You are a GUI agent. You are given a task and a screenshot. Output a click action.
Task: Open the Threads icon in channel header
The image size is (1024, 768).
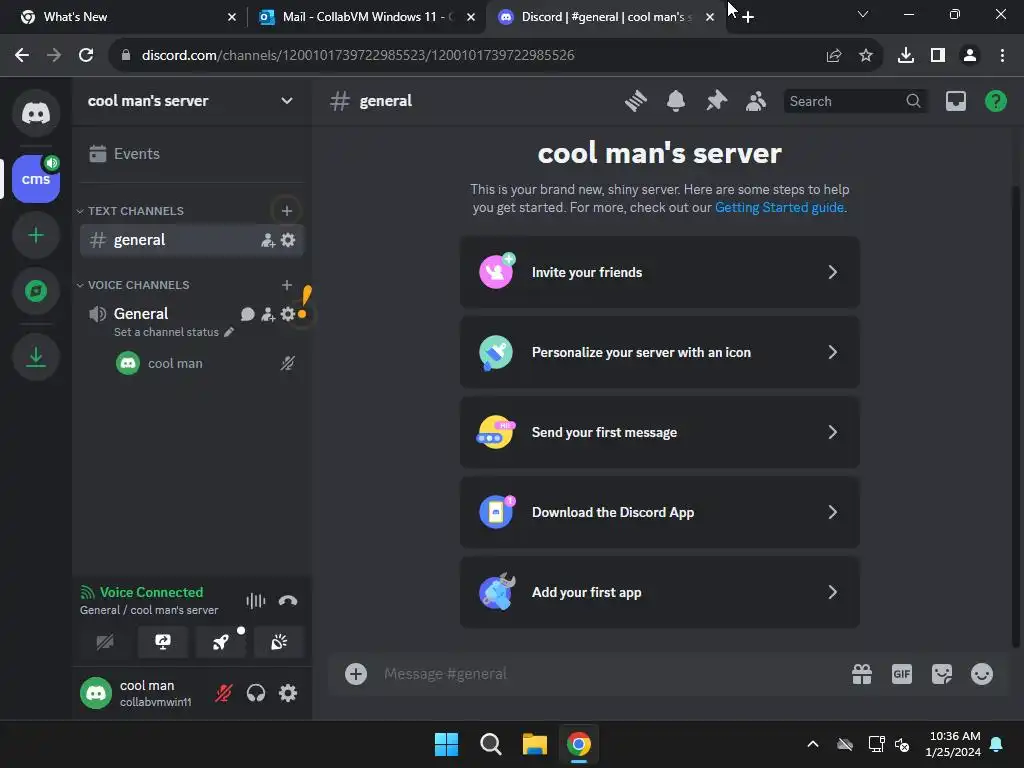pos(635,101)
